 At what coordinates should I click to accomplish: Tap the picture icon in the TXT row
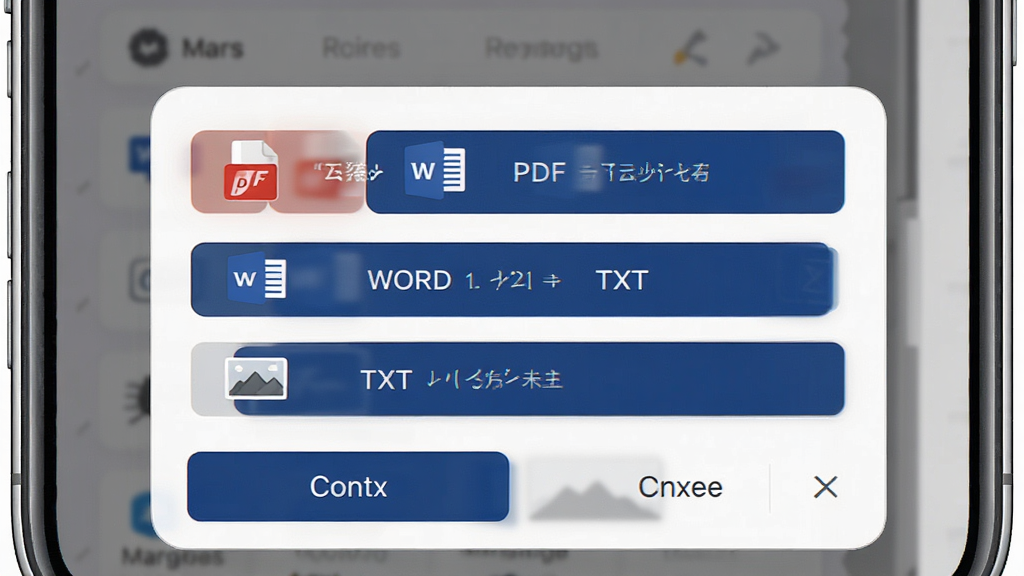click(x=256, y=378)
